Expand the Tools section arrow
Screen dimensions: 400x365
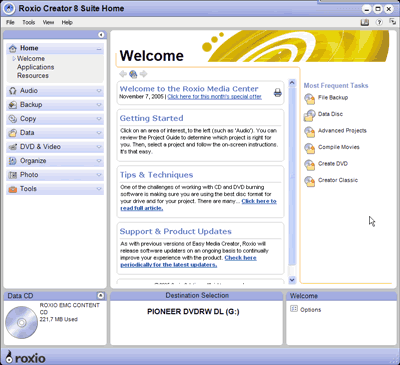(99, 189)
